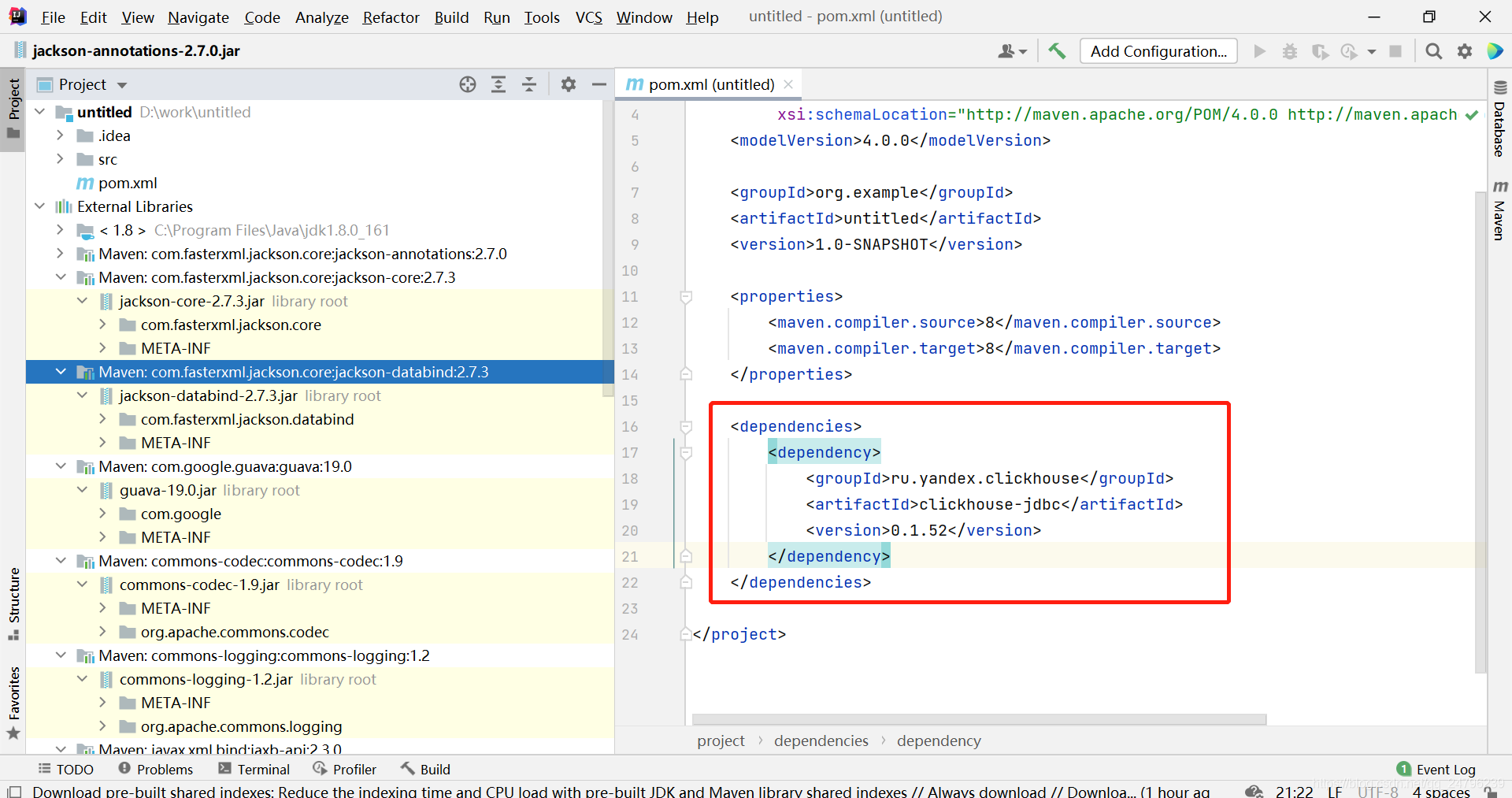Click the Build Project hammer icon
Screen dimensions: 1512x798
click(1057, 51)
